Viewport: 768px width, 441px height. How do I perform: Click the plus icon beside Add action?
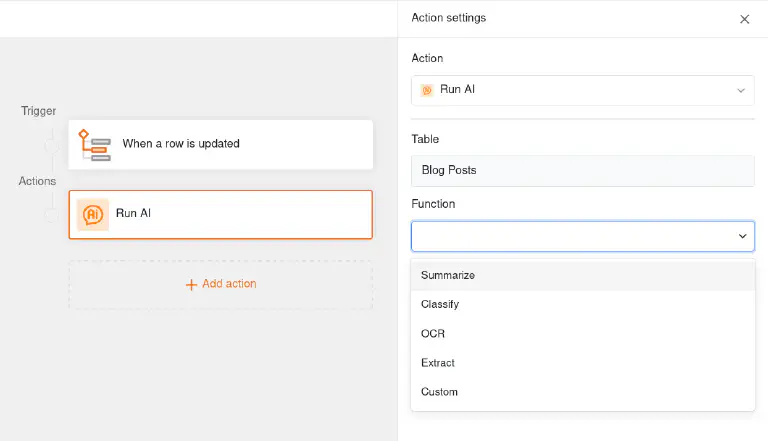191,284
